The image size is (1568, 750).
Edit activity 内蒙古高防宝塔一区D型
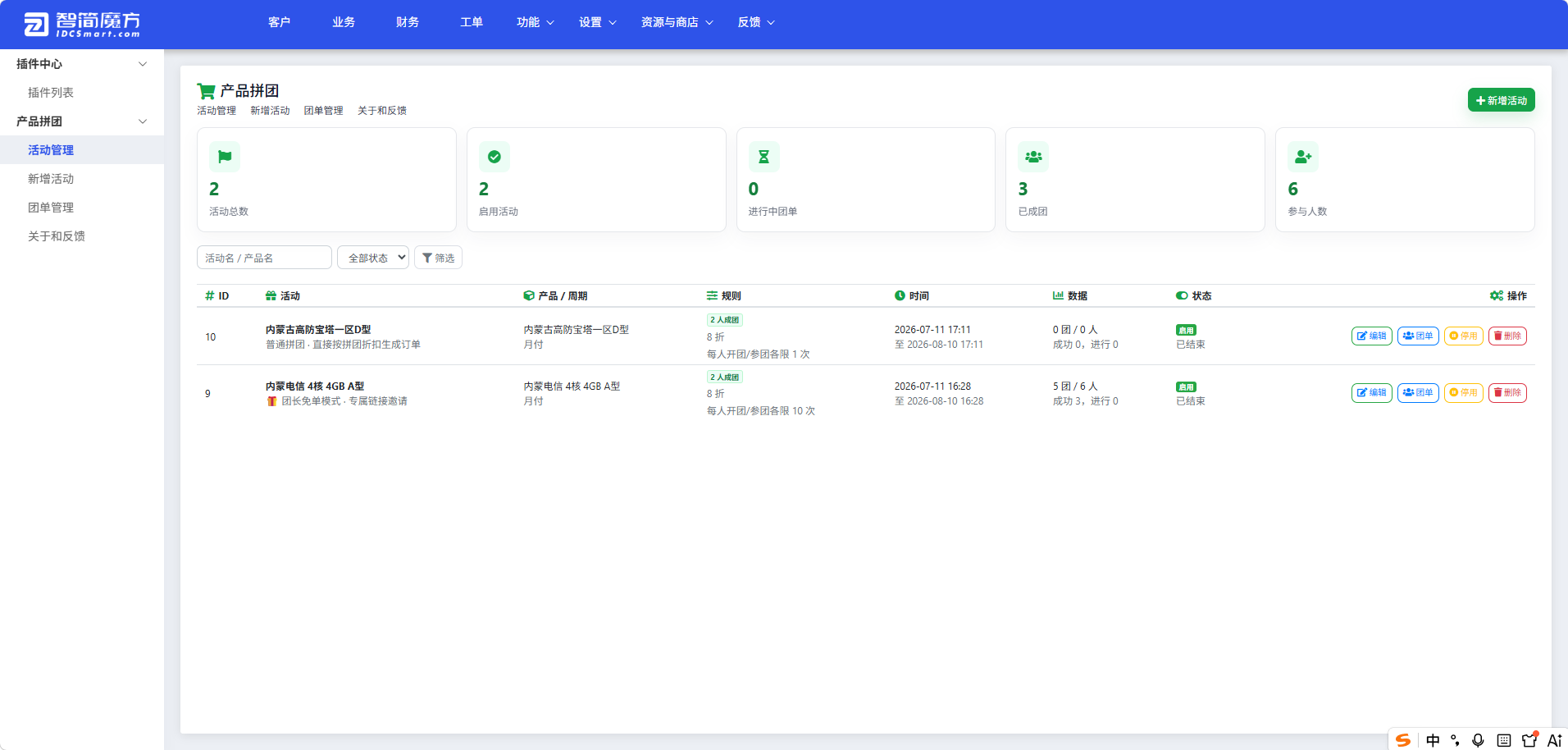[1371, 336]
